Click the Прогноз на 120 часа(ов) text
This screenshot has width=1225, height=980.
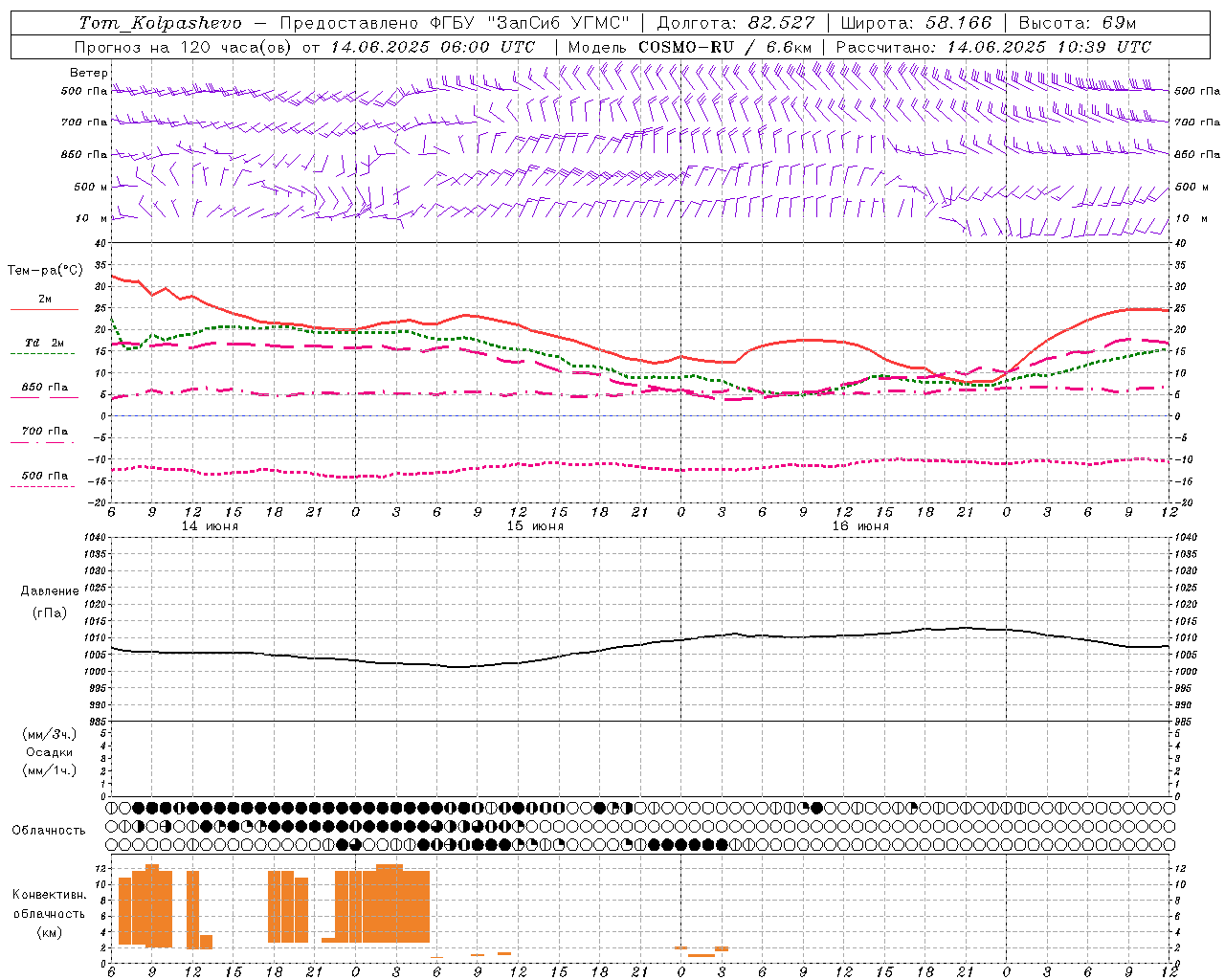click(x=184, y=47)
